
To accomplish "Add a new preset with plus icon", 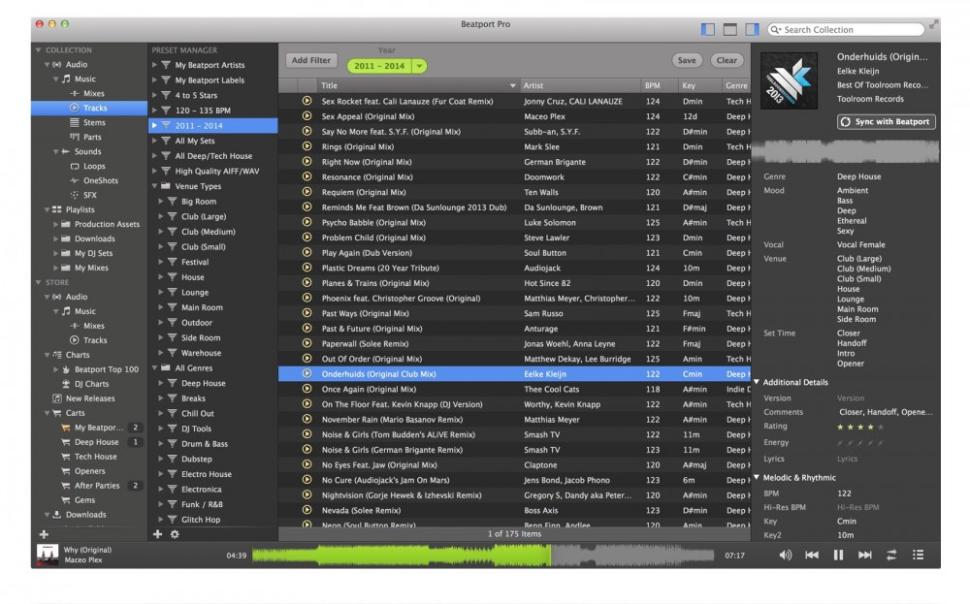I will pyautogui.click(x=157, y=535).
